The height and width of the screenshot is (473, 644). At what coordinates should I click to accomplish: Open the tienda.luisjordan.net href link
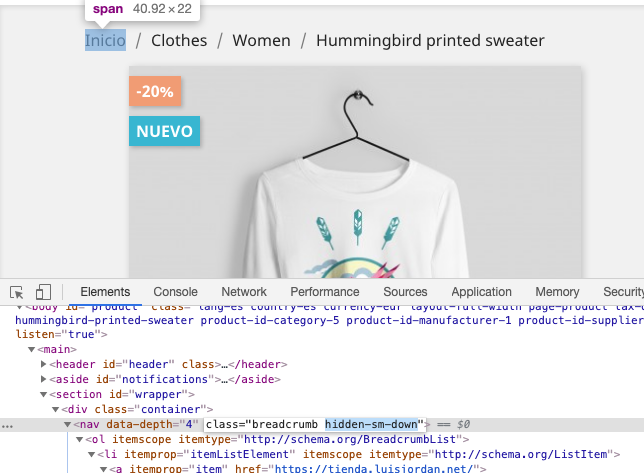tap(374, 468)
